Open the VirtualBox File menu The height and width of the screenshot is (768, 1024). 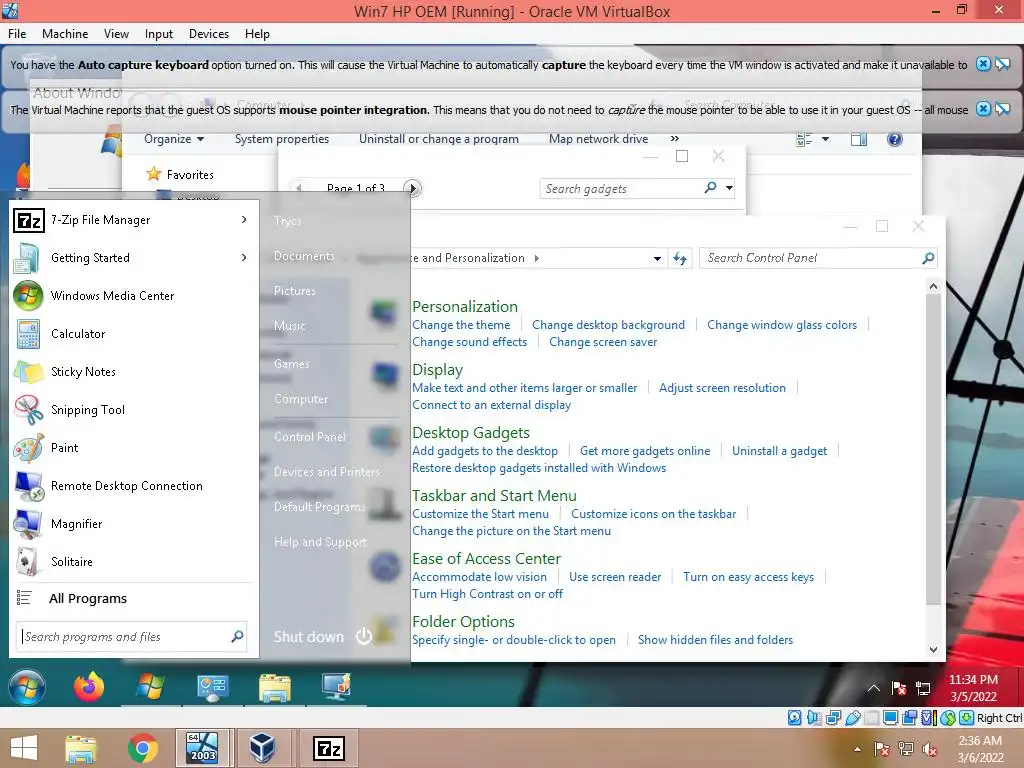17,34
